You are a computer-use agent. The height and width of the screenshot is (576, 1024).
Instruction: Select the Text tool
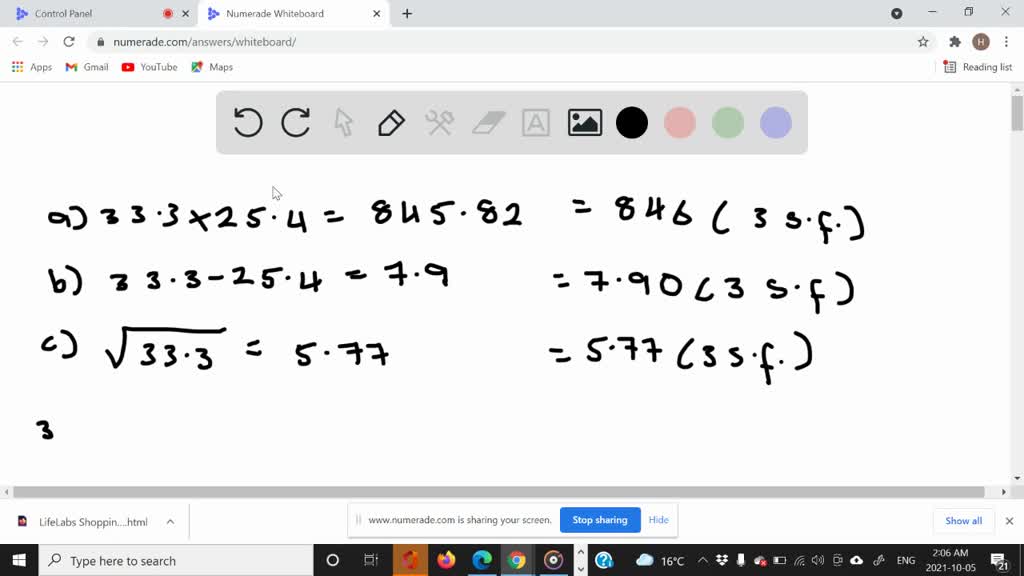(x=535, y=122)
